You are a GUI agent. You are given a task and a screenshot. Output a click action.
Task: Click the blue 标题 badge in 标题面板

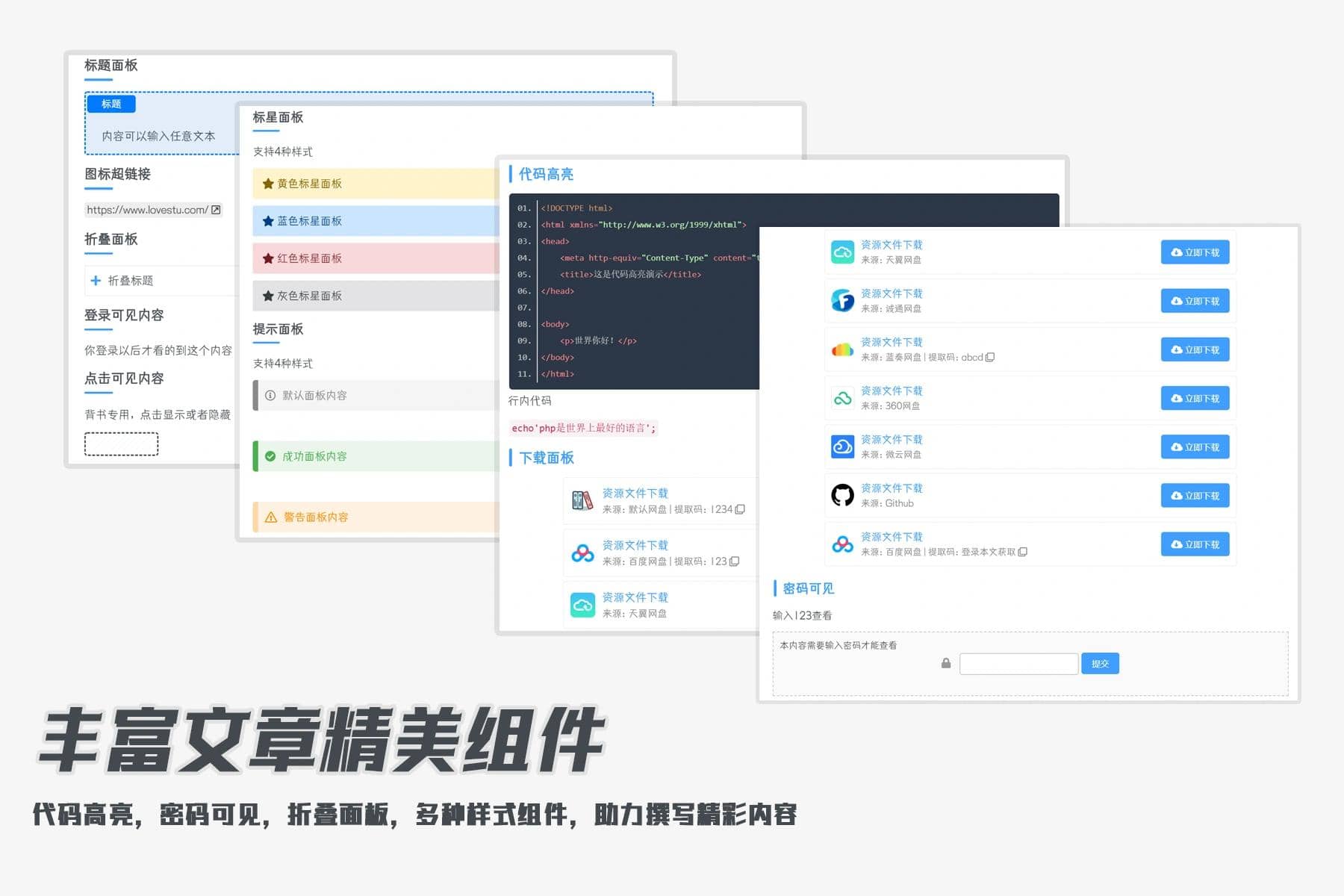pyautogui.click(x=111, y=104)
